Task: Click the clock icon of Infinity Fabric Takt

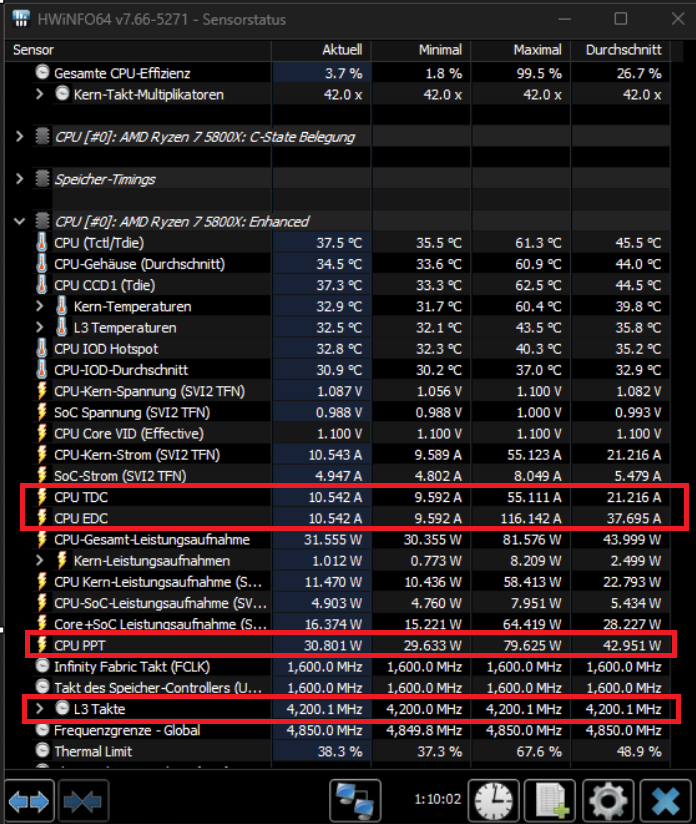Action: tap(43, 666)
